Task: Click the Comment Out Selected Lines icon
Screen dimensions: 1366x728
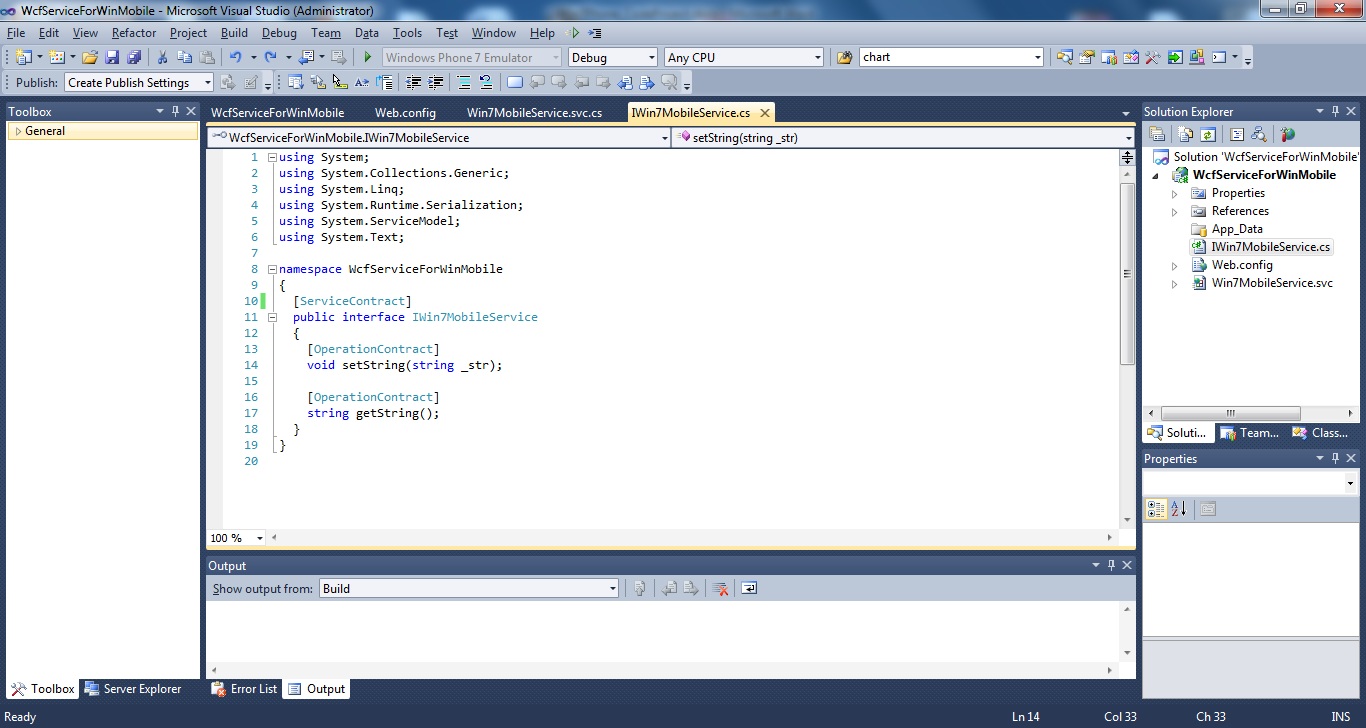Action: (464, 82)
